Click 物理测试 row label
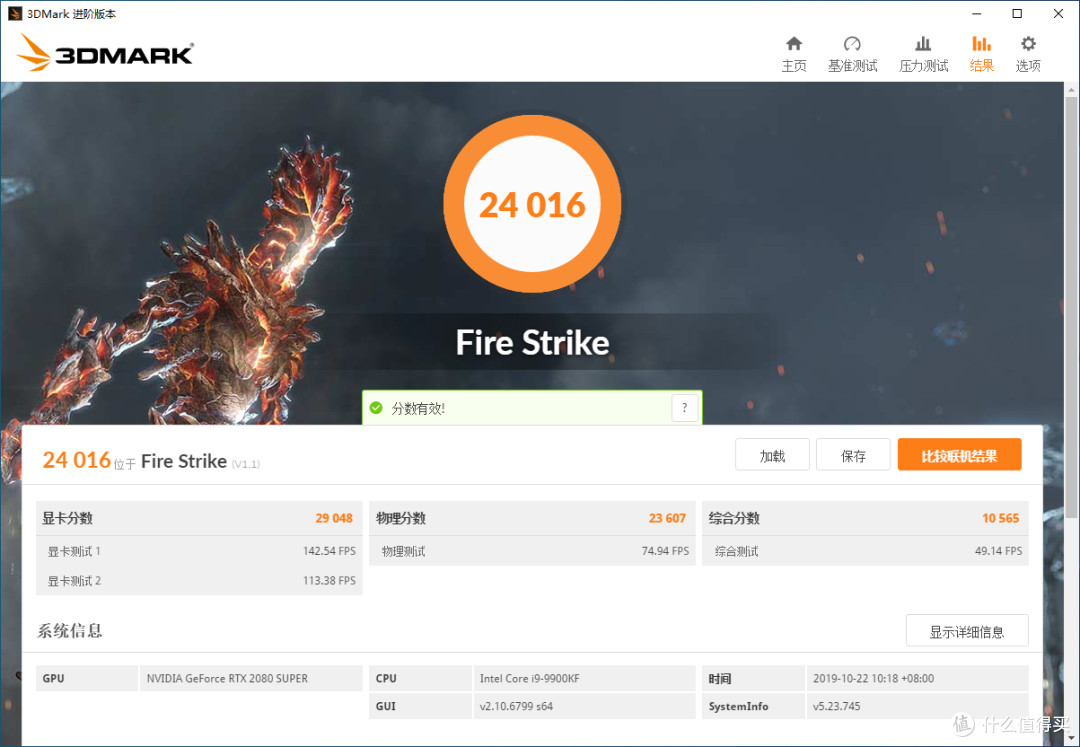This screenshot has height=747, width=1080. [404, 551]
